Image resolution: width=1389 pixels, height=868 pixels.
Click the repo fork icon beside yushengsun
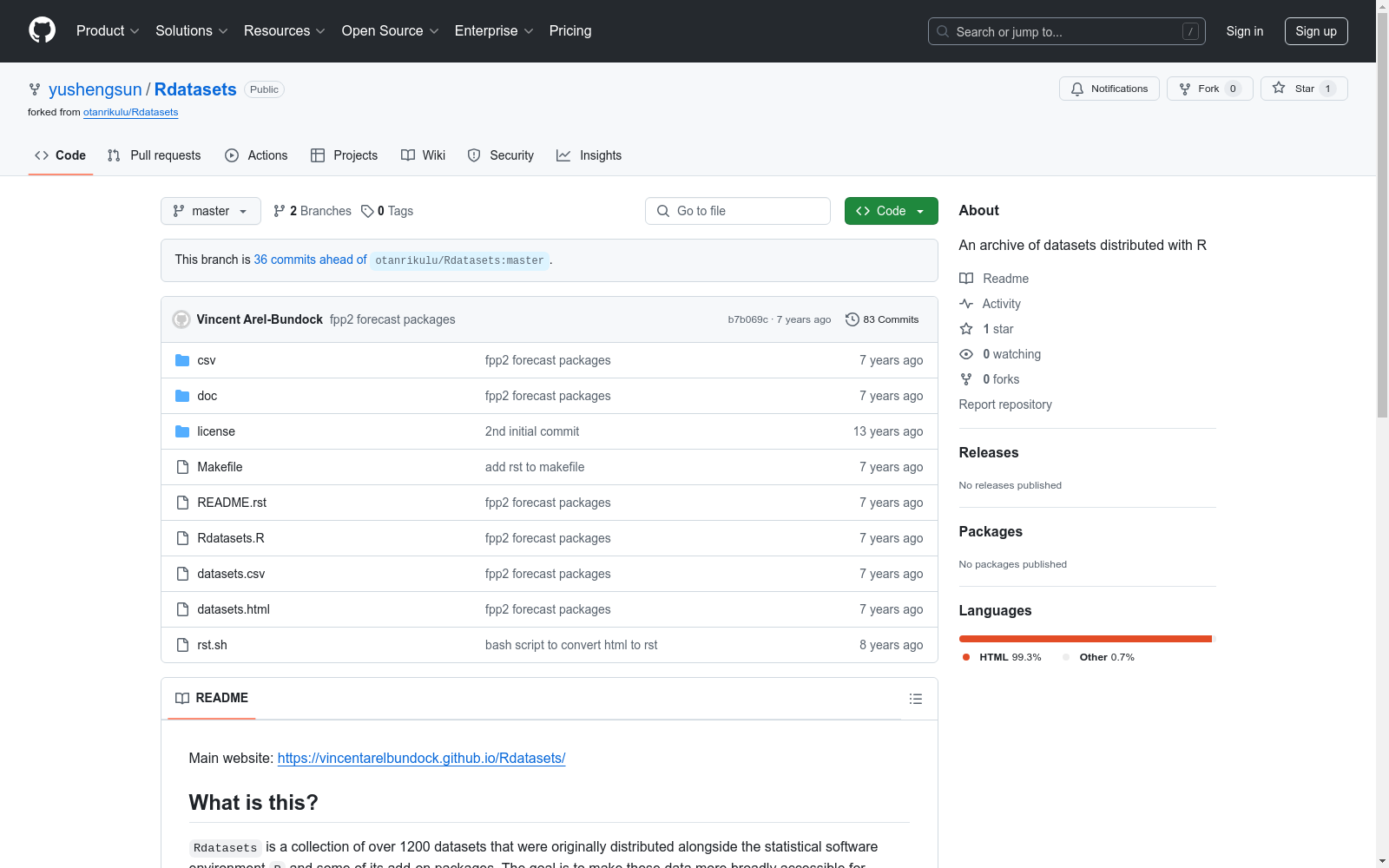[x=35, y=89]
